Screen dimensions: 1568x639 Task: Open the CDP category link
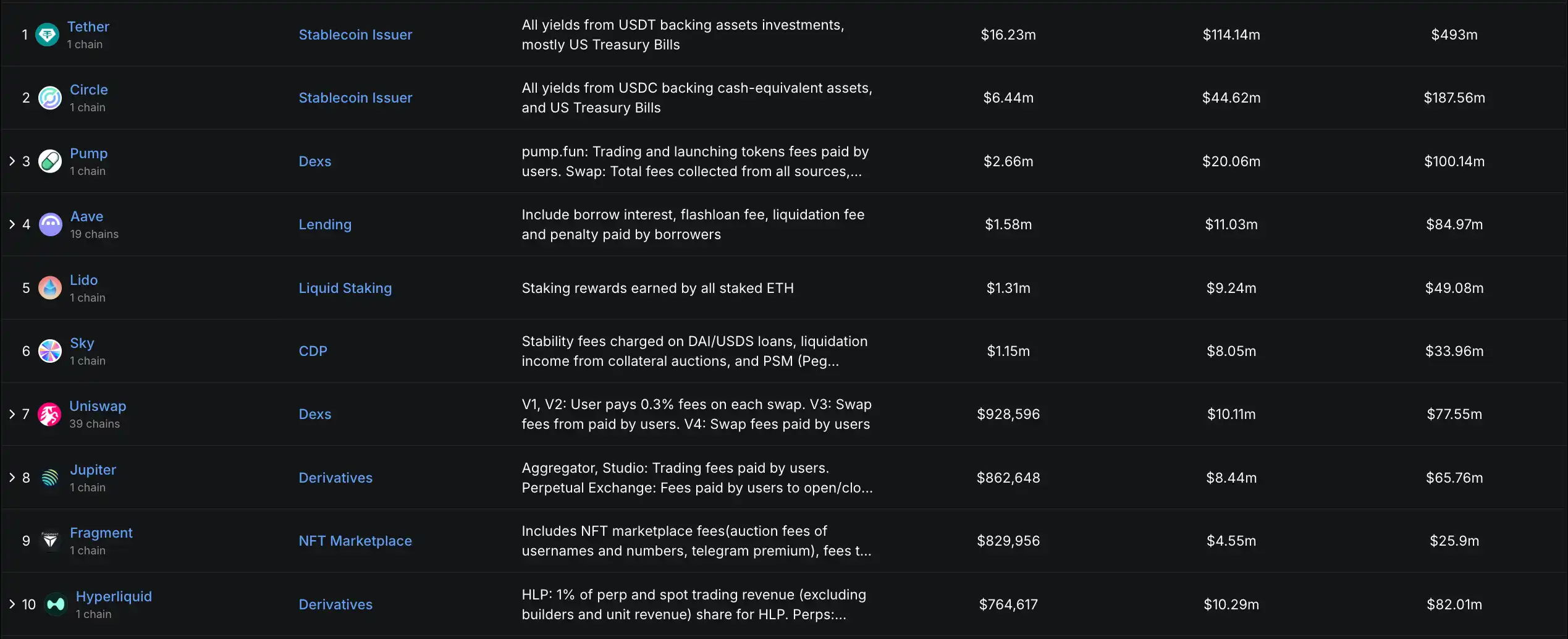[x=313, y=351]
